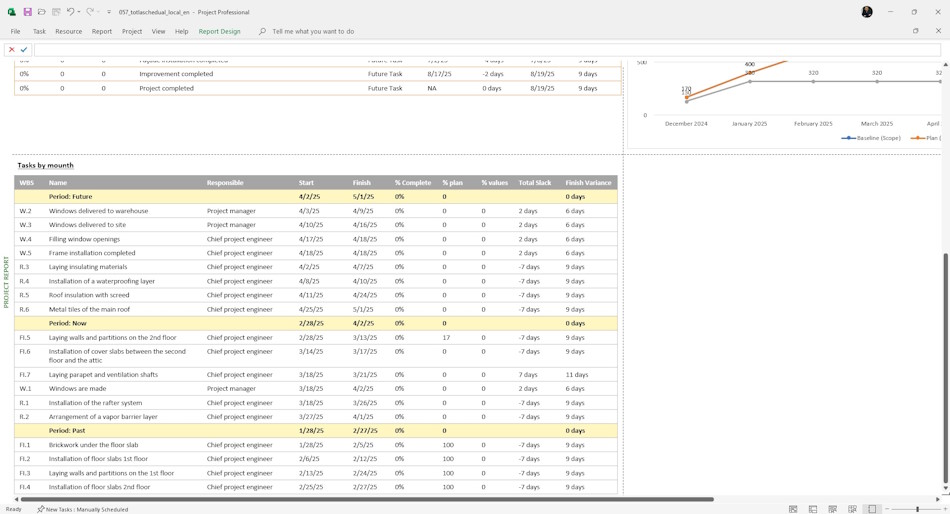The image size is (950, 514).
Task: Select the Report Design tab
Action: coord(219,31)
